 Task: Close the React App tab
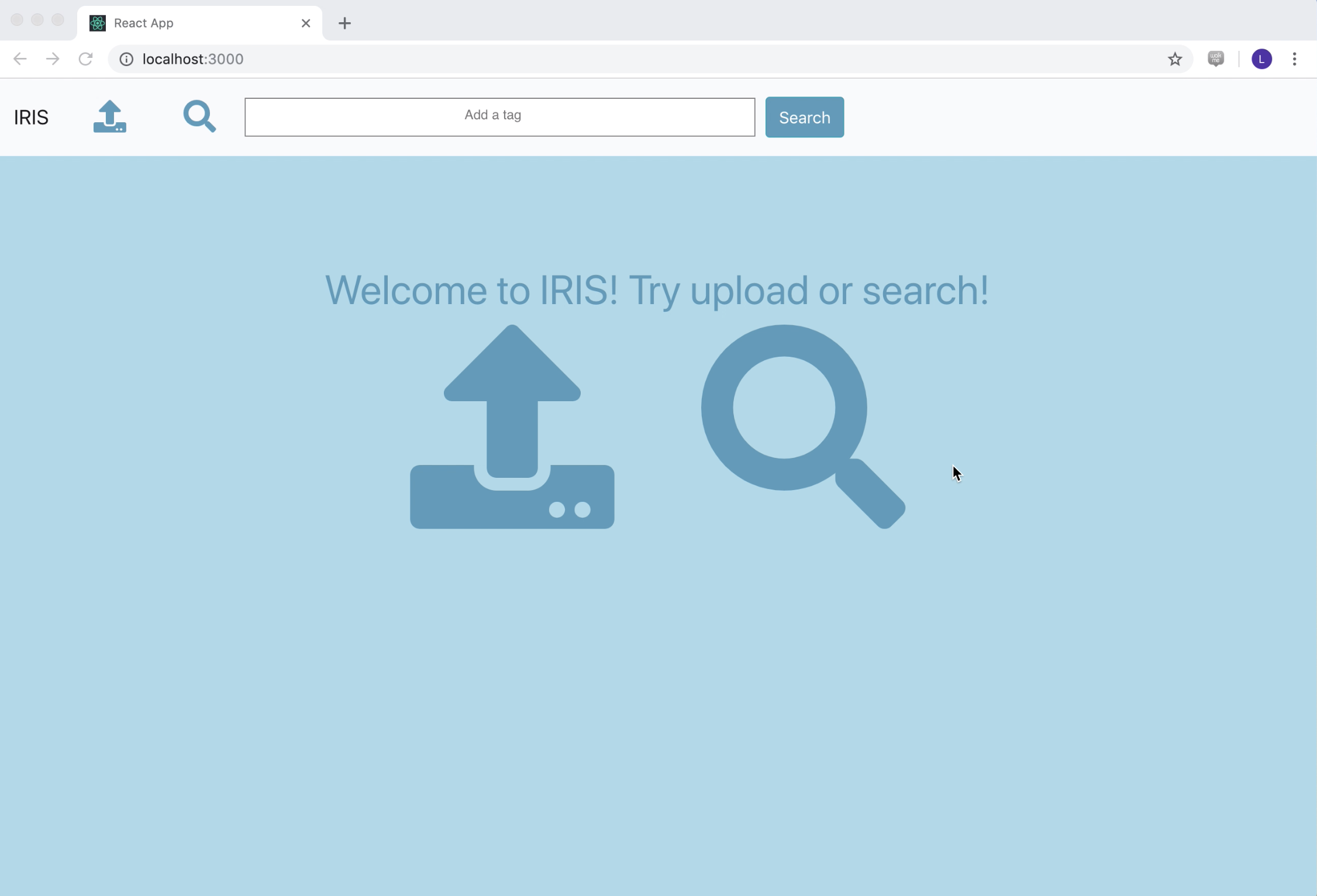pos(306,23)
